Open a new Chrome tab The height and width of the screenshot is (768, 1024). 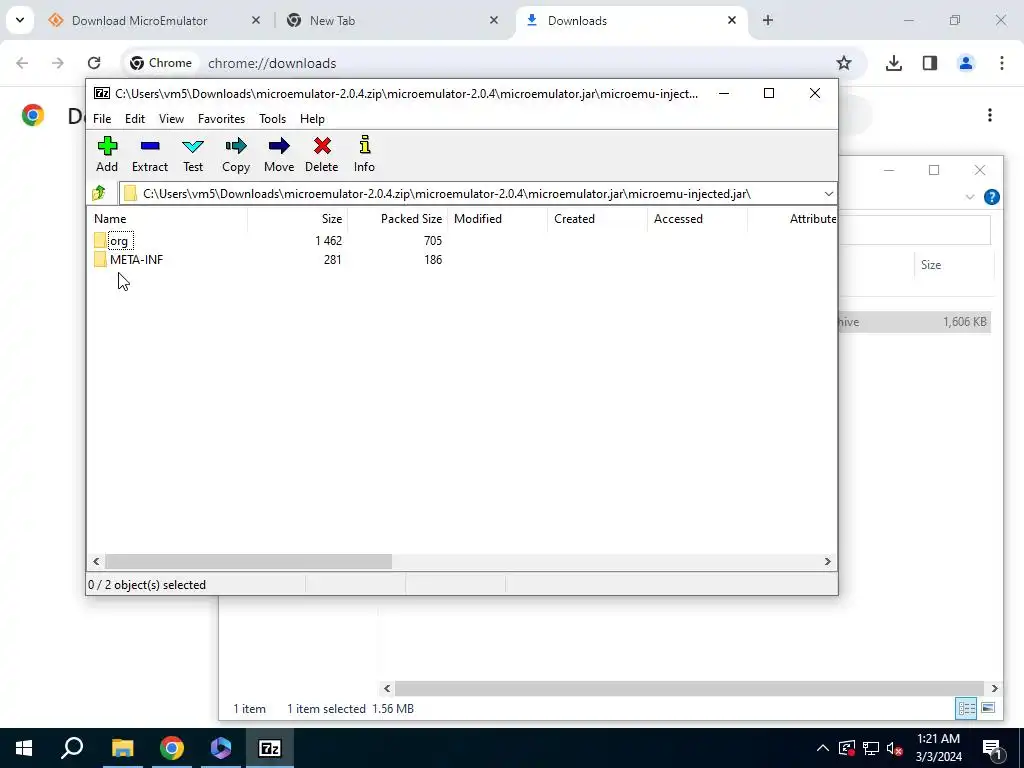tap(768, 21)
